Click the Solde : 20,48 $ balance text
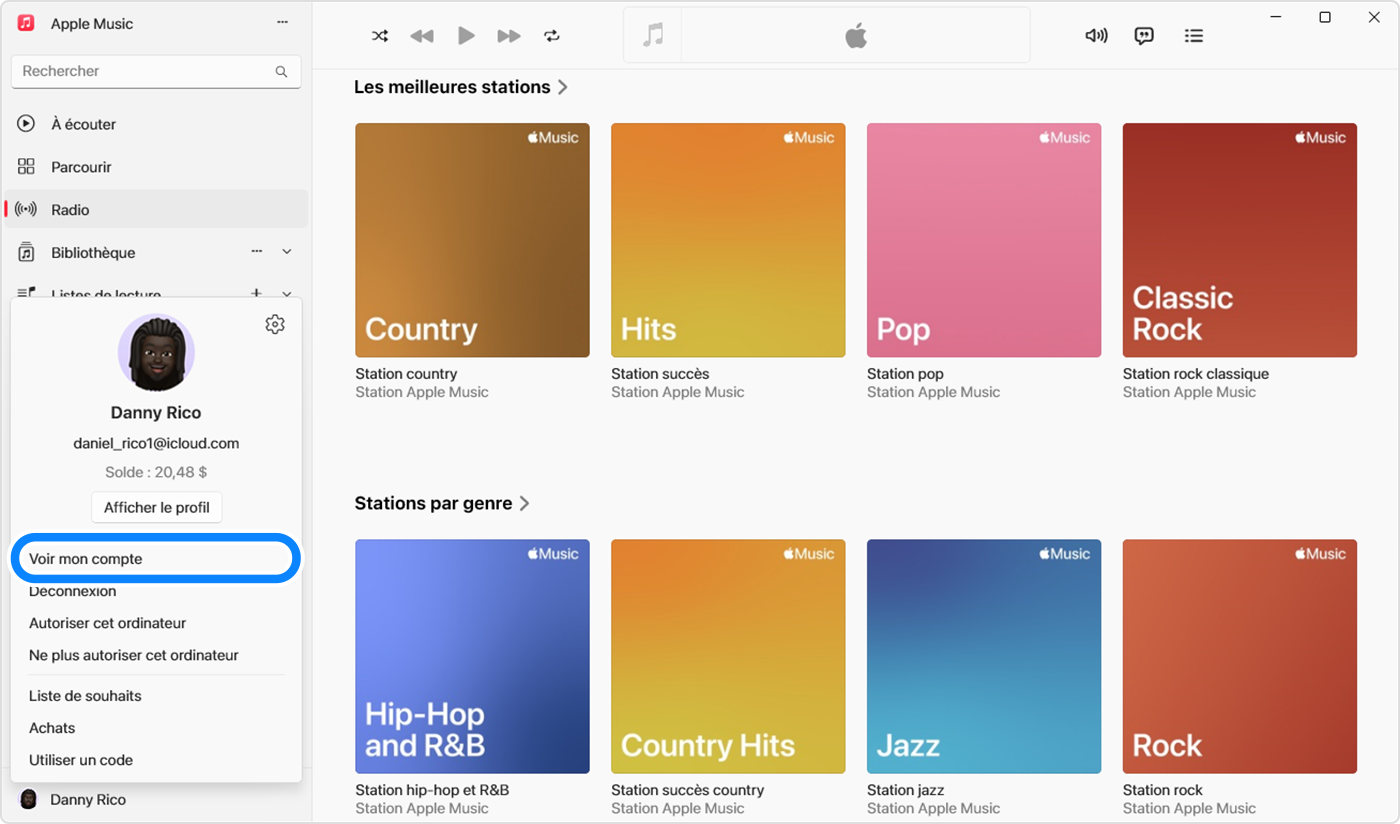Image resolution: width=1400 pixels, height=824 pixels. 156,472
